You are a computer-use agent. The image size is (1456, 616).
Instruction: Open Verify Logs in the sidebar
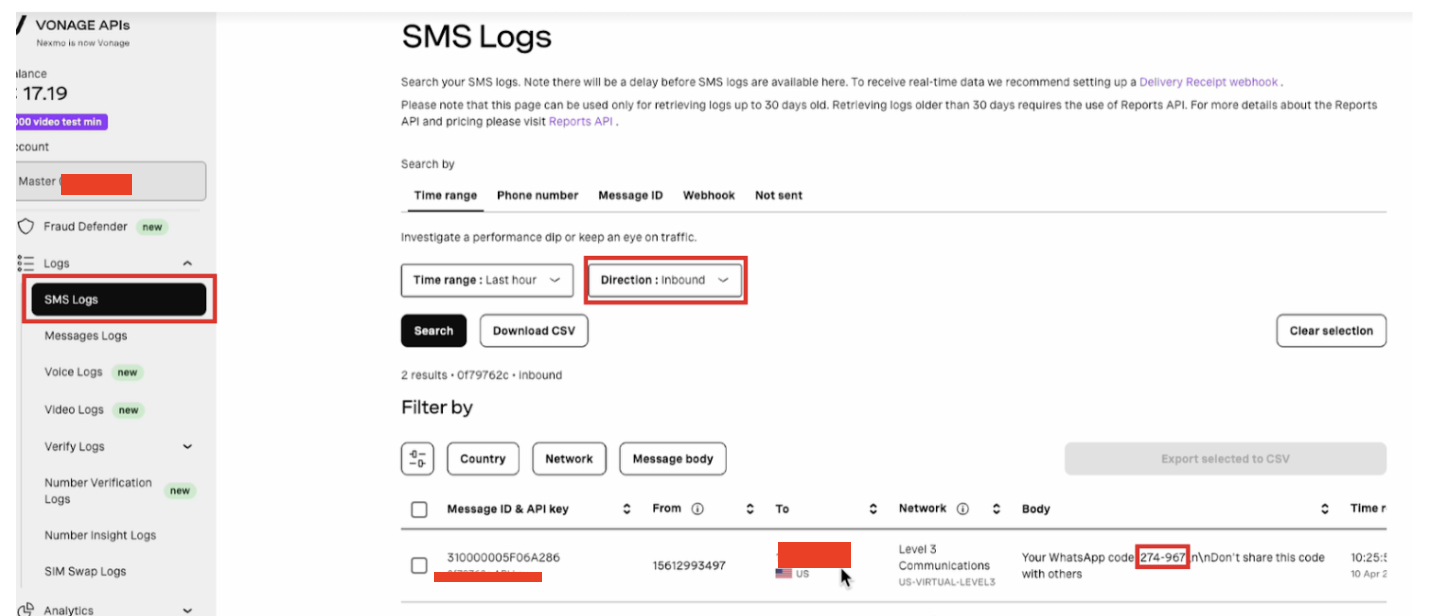coord(75,447)
